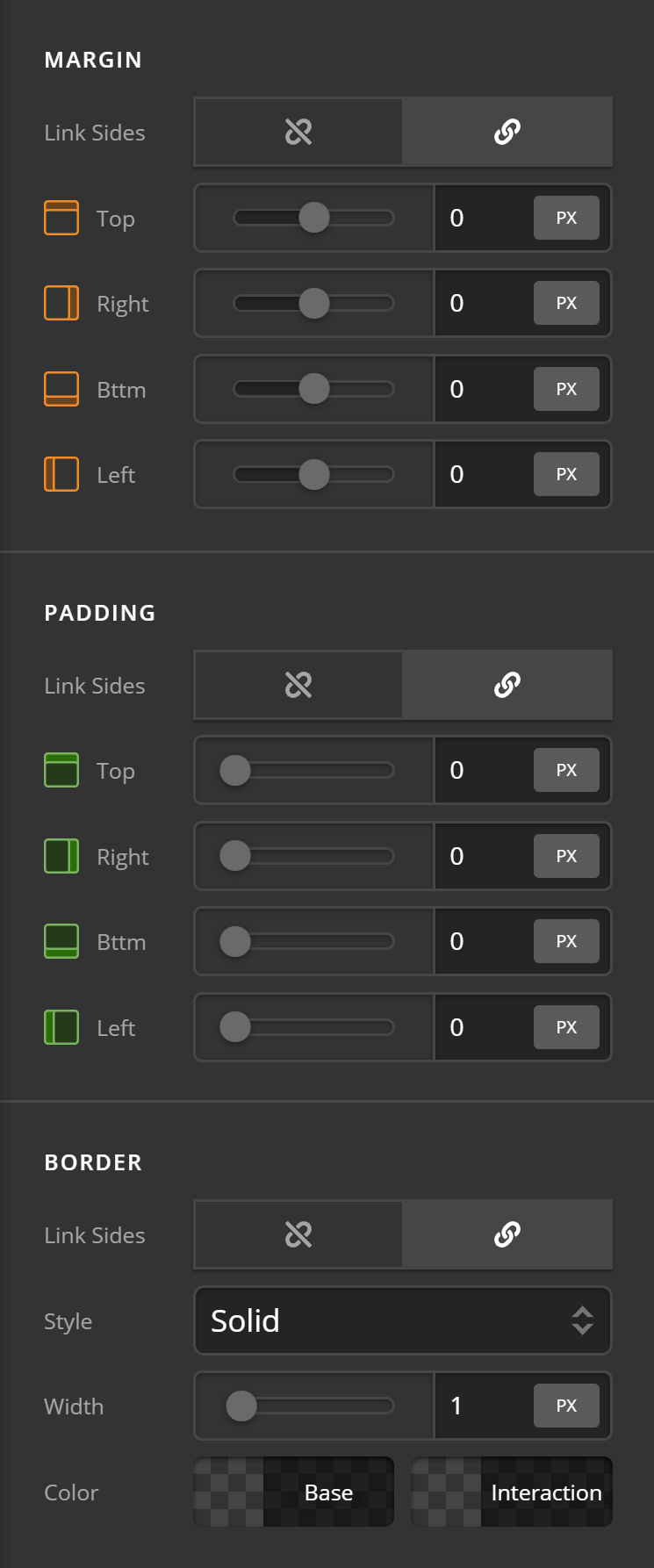This screenshot has height=1568, width=654.
Task: Click the margin Bttm side icon
Action: tap(61, 388)
